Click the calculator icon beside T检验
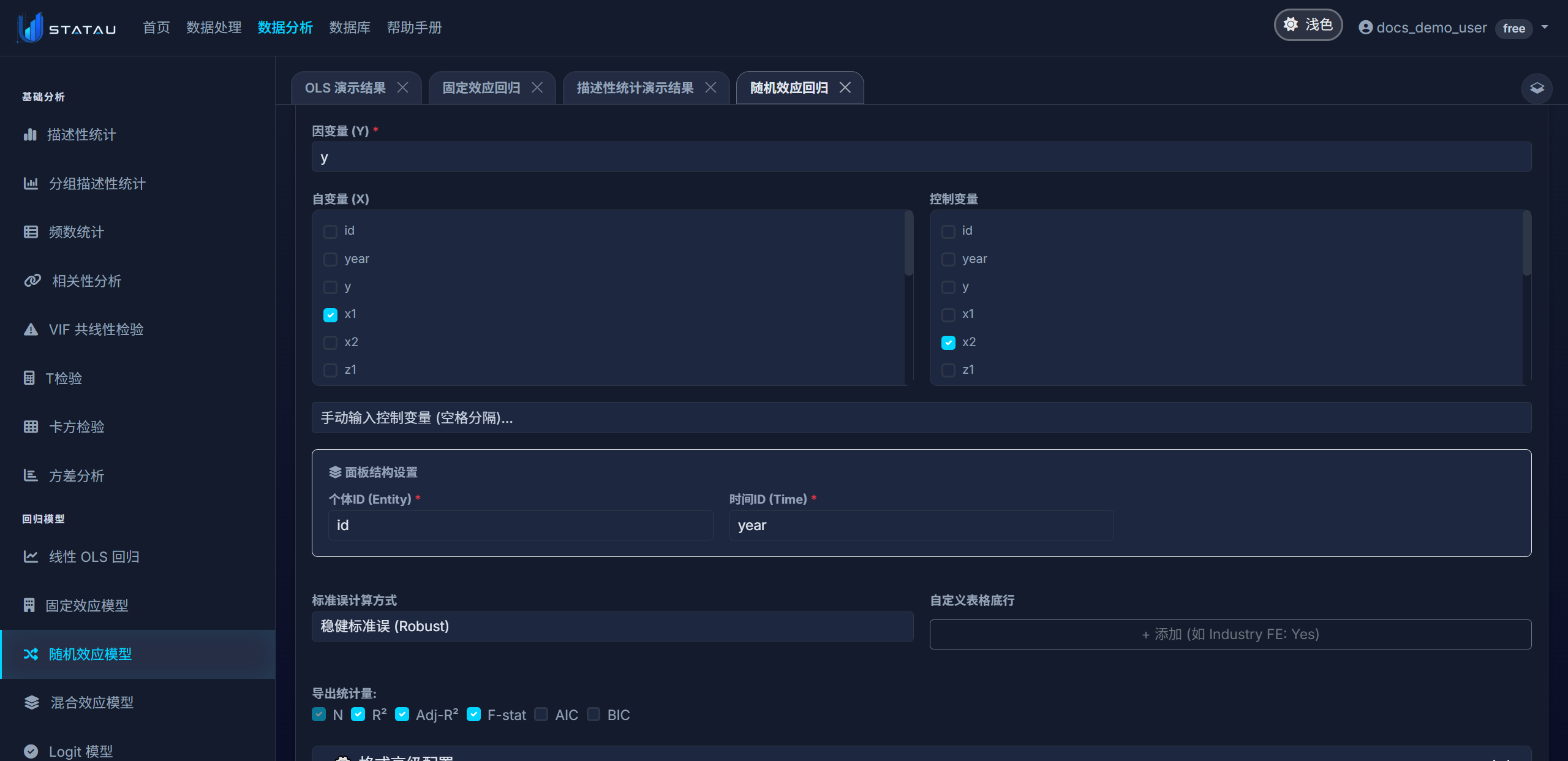1568x761 pixels. (29, 378)
